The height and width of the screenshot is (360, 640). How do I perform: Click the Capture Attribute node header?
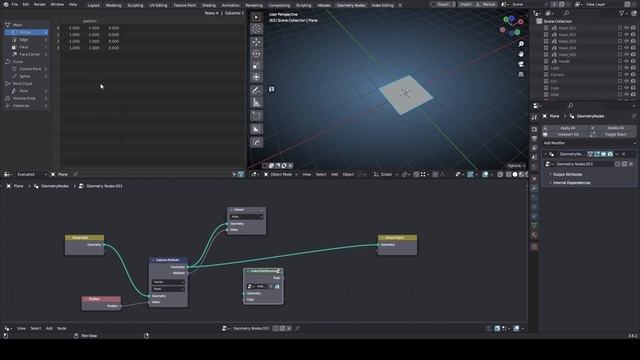point(168,260)
